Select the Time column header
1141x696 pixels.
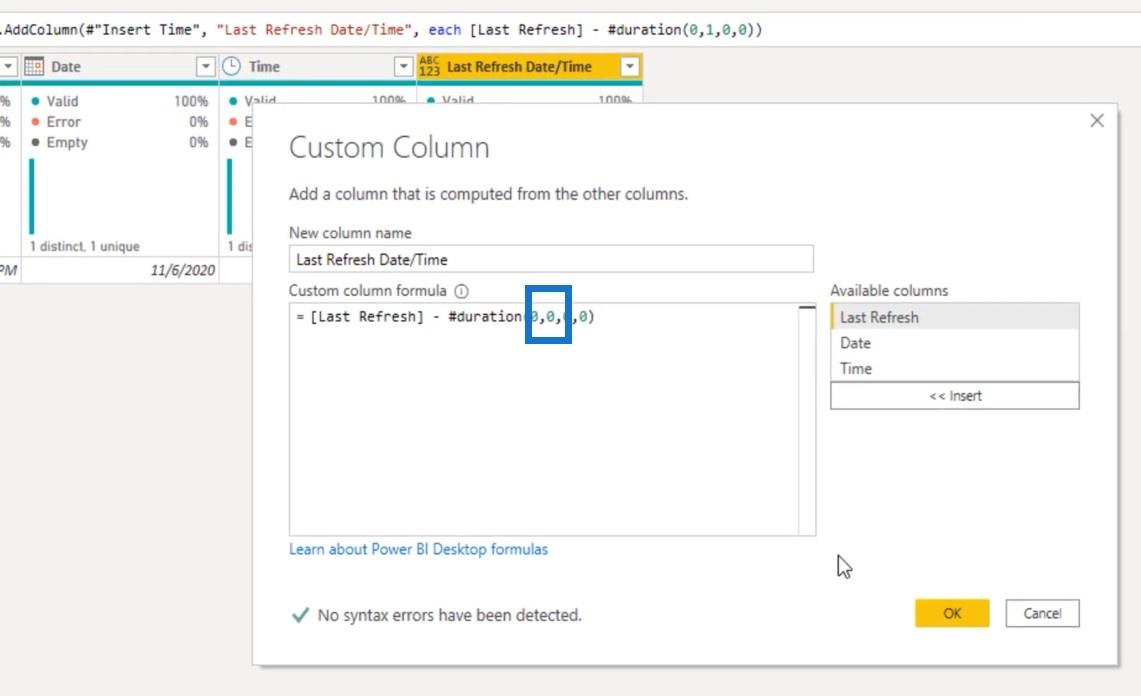point(318,66)
